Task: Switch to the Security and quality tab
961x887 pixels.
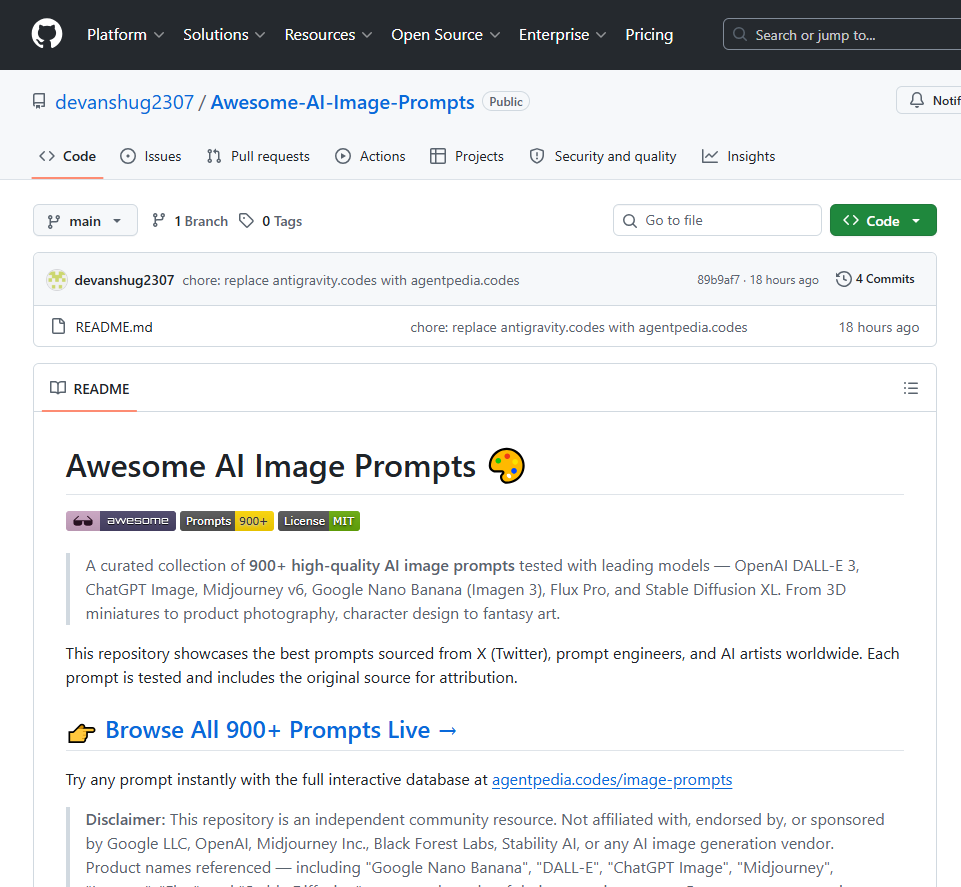Action: (603, 156)
